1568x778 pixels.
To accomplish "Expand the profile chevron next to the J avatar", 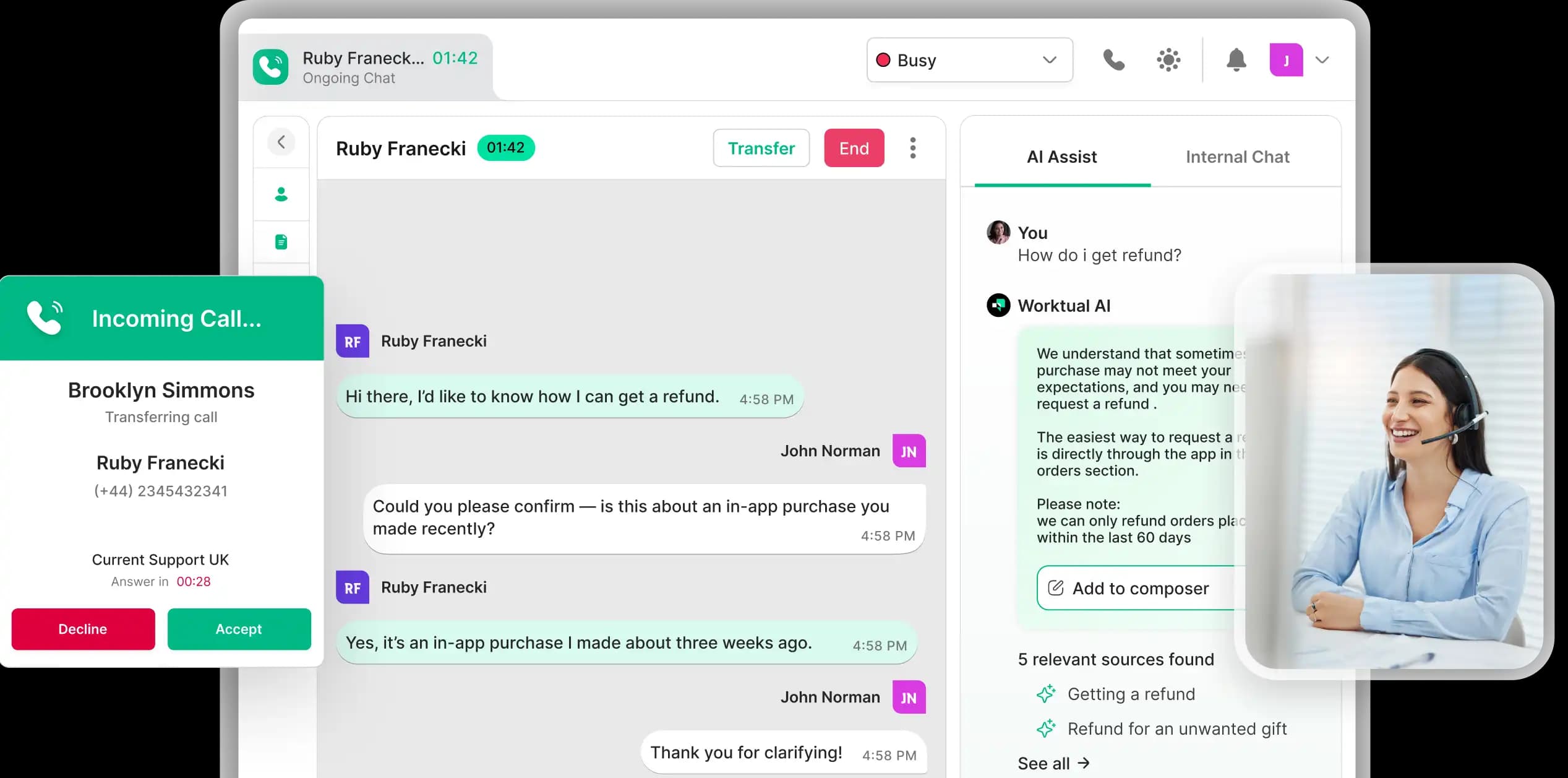I will (x=1322, y=60).
